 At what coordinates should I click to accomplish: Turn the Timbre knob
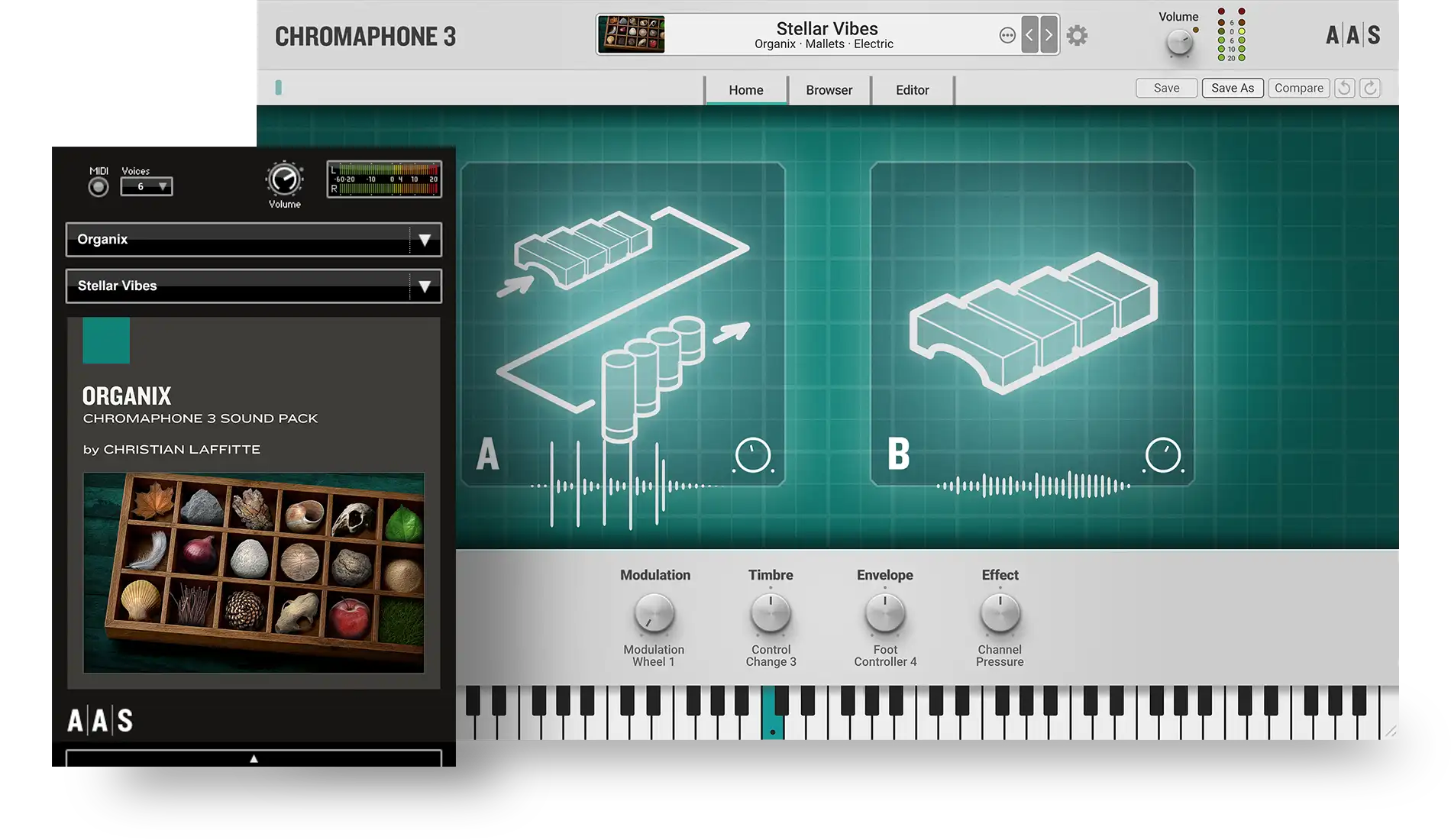coord(771,613)
